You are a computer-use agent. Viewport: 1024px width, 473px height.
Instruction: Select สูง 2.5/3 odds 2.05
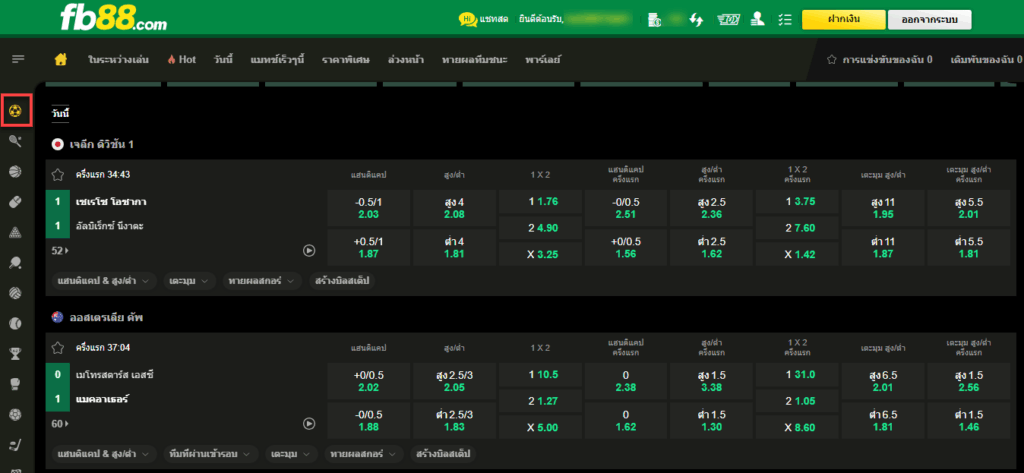455,382
